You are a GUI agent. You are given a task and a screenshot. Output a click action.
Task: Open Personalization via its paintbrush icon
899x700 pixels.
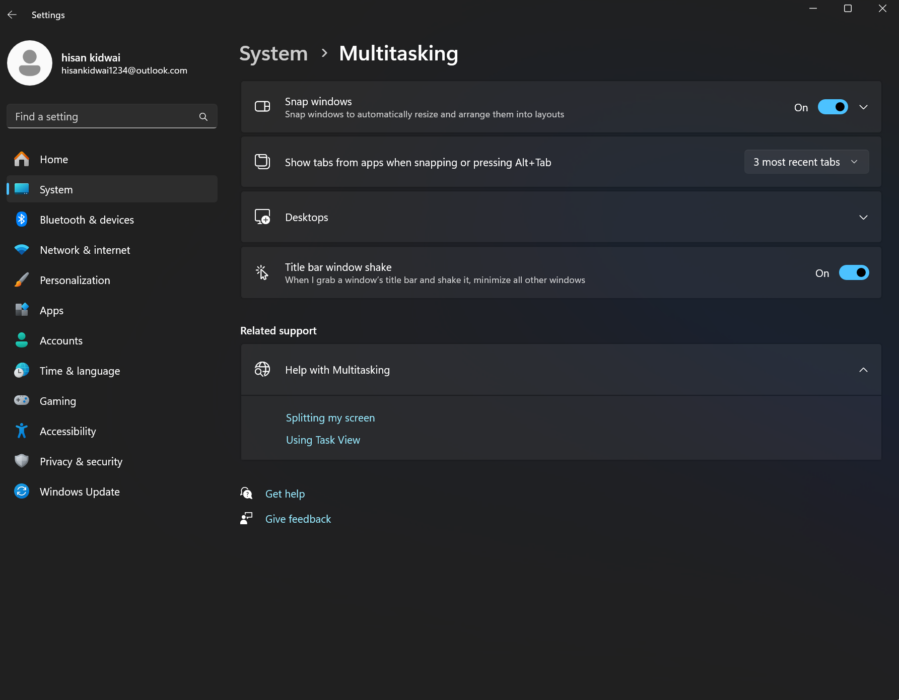tap(22, 280)
